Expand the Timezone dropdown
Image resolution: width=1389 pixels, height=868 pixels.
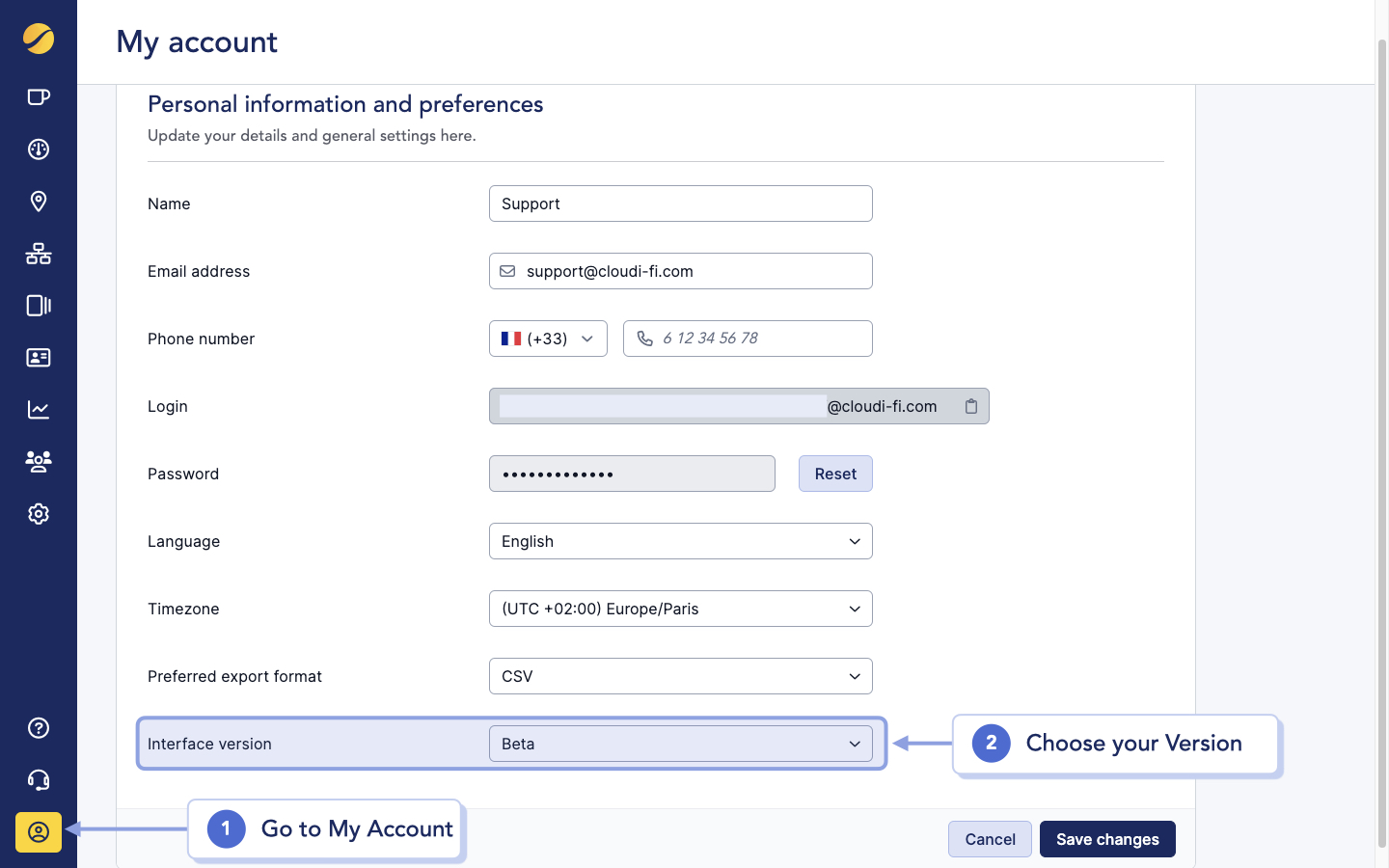tap(680, 609)
